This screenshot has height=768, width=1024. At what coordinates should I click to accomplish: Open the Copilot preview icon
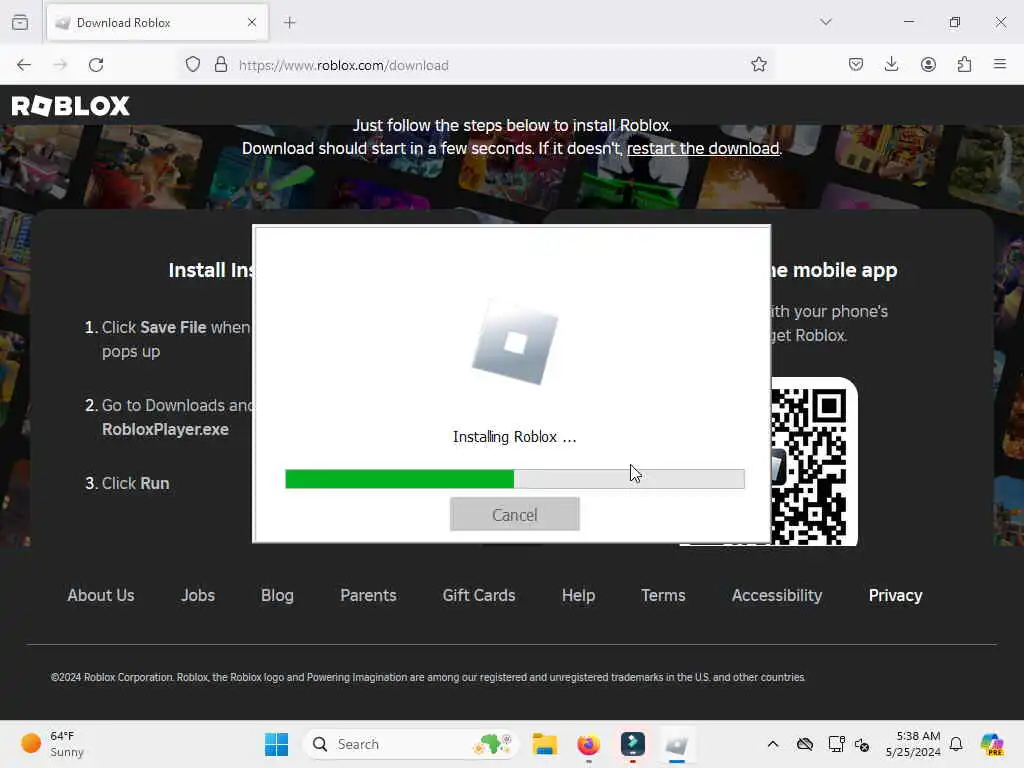coord(992,744)
